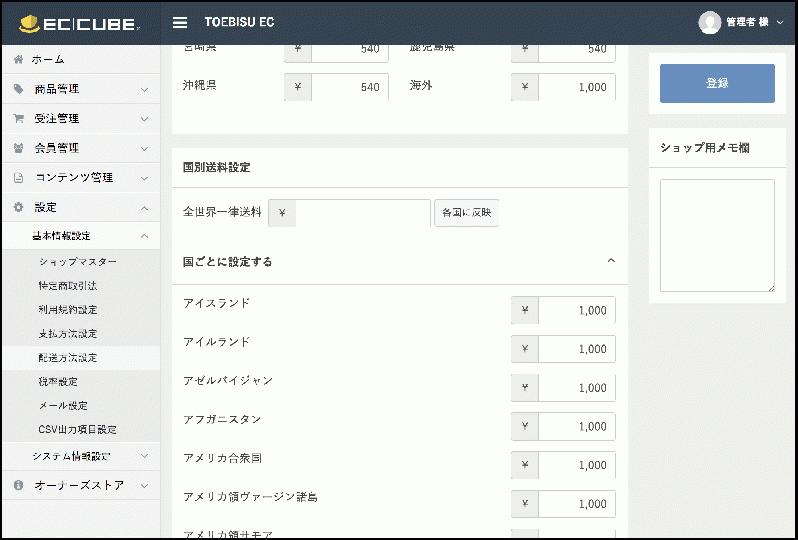Viewport: 798px width, 540px height.
Task: Expand the 商品管理 menu chevron
Action: [145, 90]
